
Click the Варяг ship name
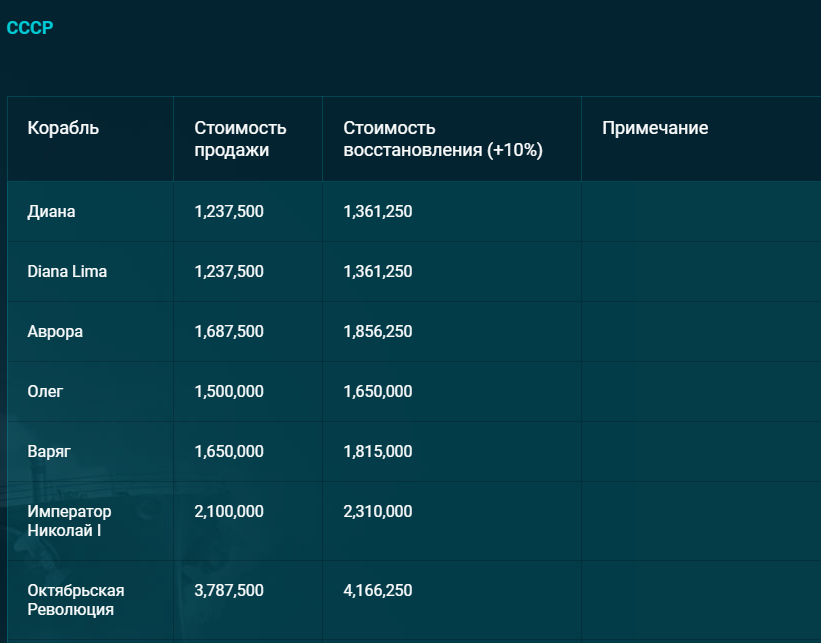pos(49,451)
